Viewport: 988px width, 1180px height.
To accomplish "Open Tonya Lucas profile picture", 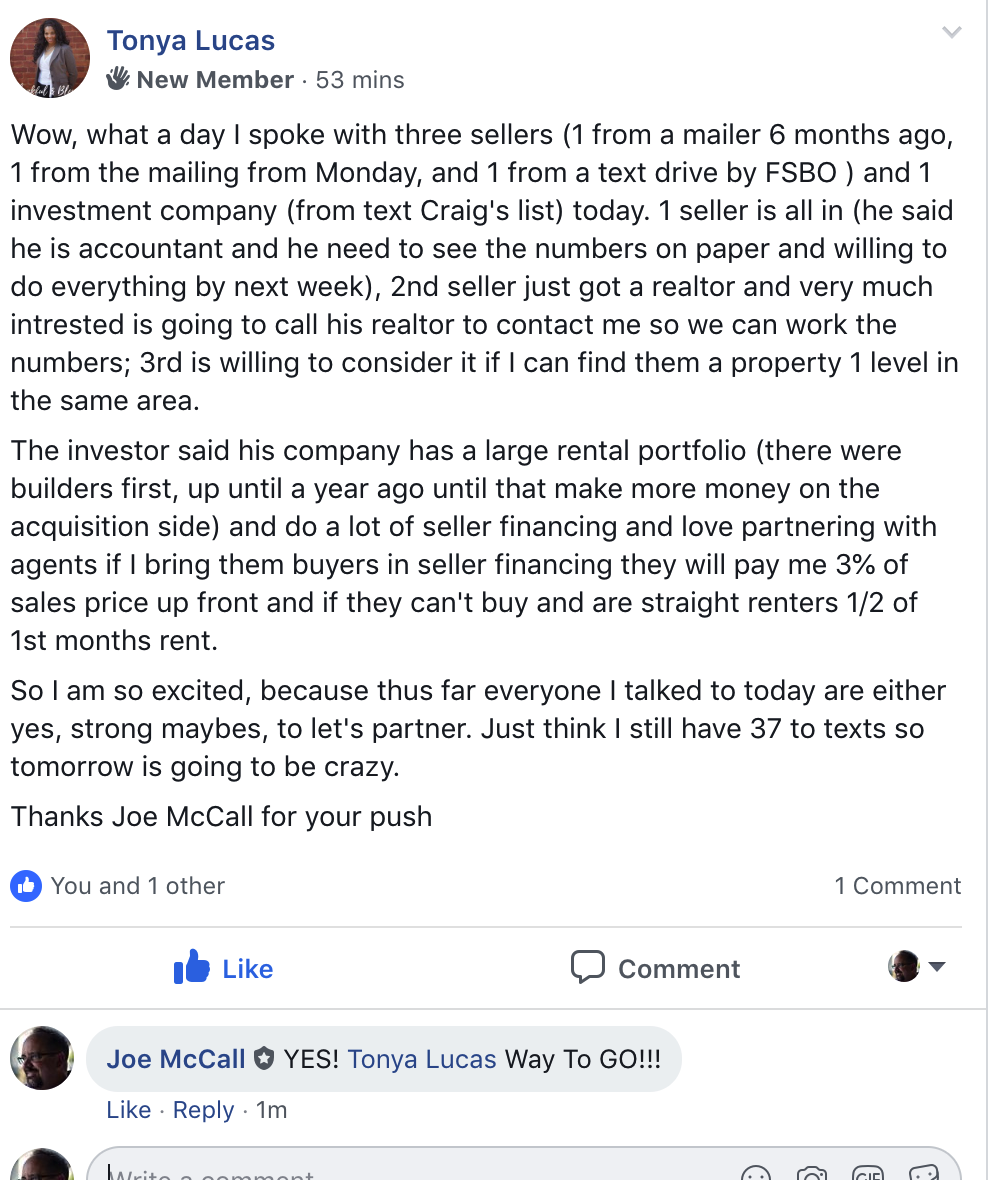I will pos(49,58).
